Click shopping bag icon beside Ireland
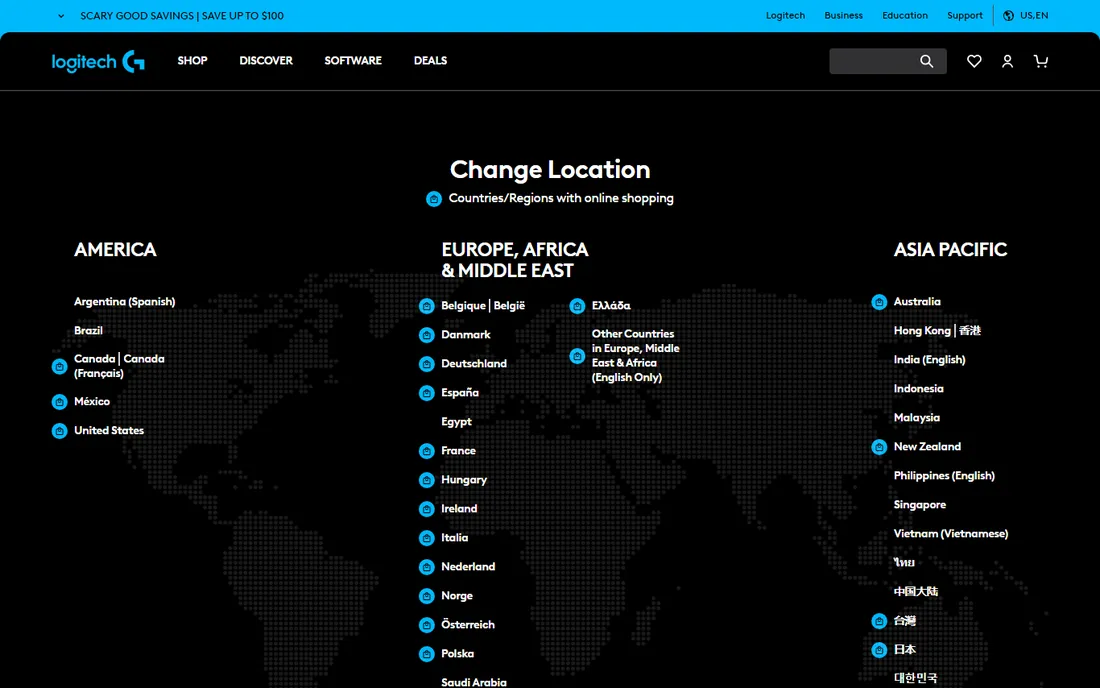This screenshot has width=1100, height=688. click(x=427, y=509)
